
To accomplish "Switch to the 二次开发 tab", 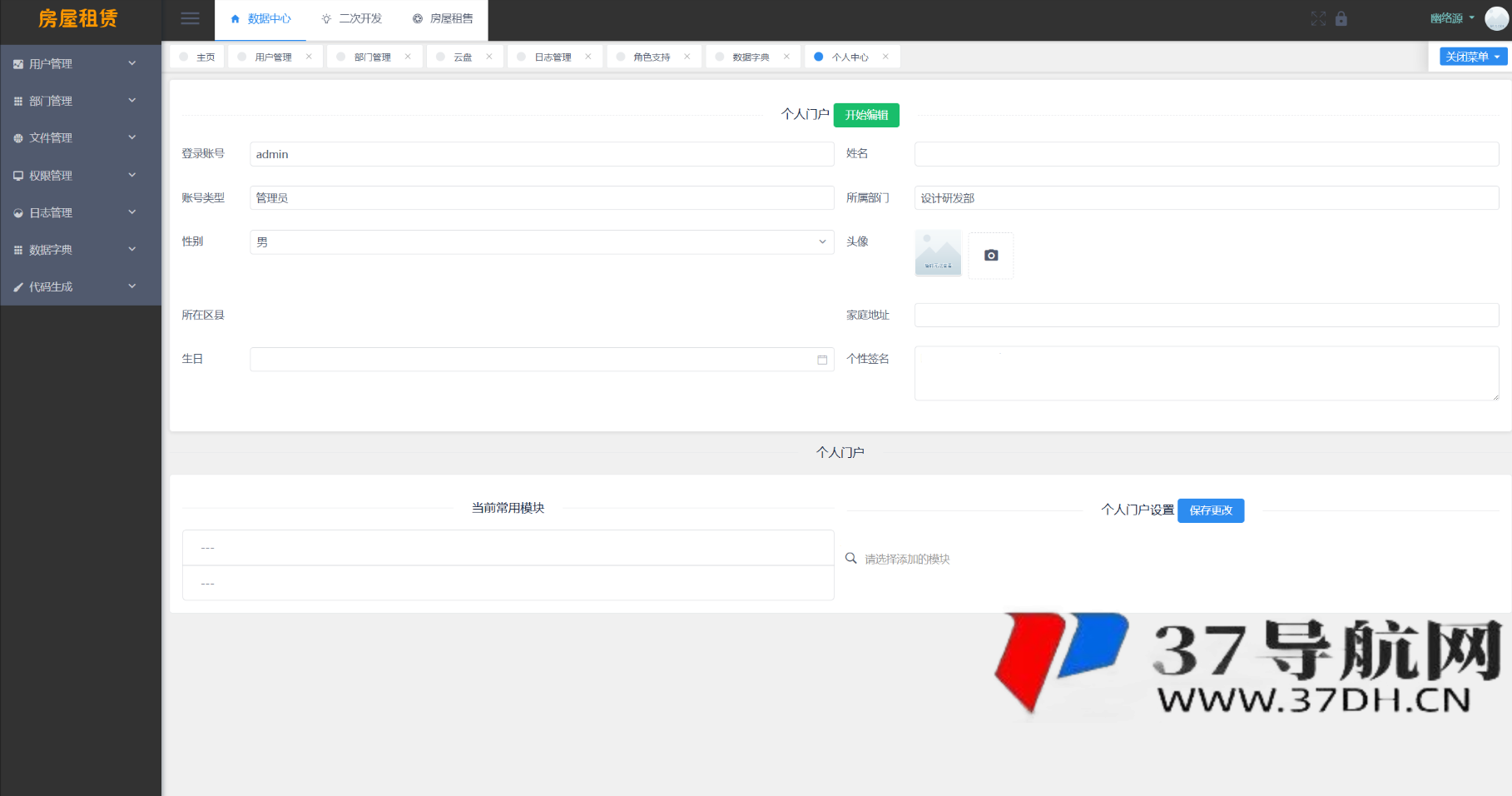I will pos(351,18).
